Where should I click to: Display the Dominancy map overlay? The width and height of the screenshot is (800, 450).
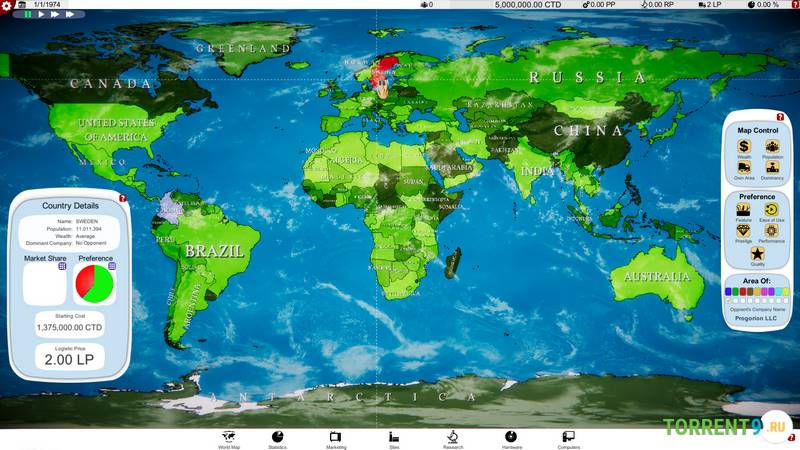[x=772, y=168]
